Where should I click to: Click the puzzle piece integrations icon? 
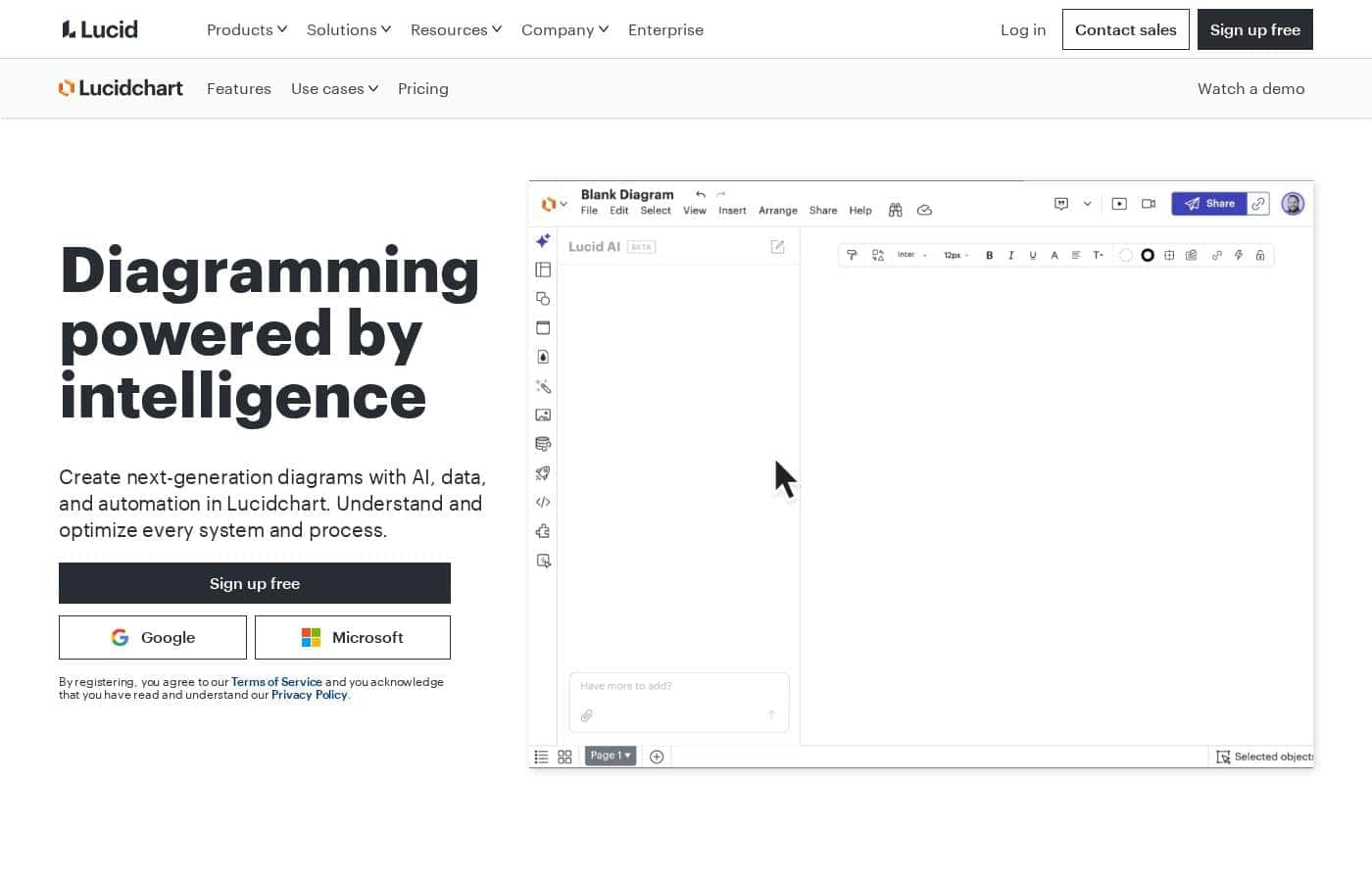pyautogui.click(x=543, y=531)
